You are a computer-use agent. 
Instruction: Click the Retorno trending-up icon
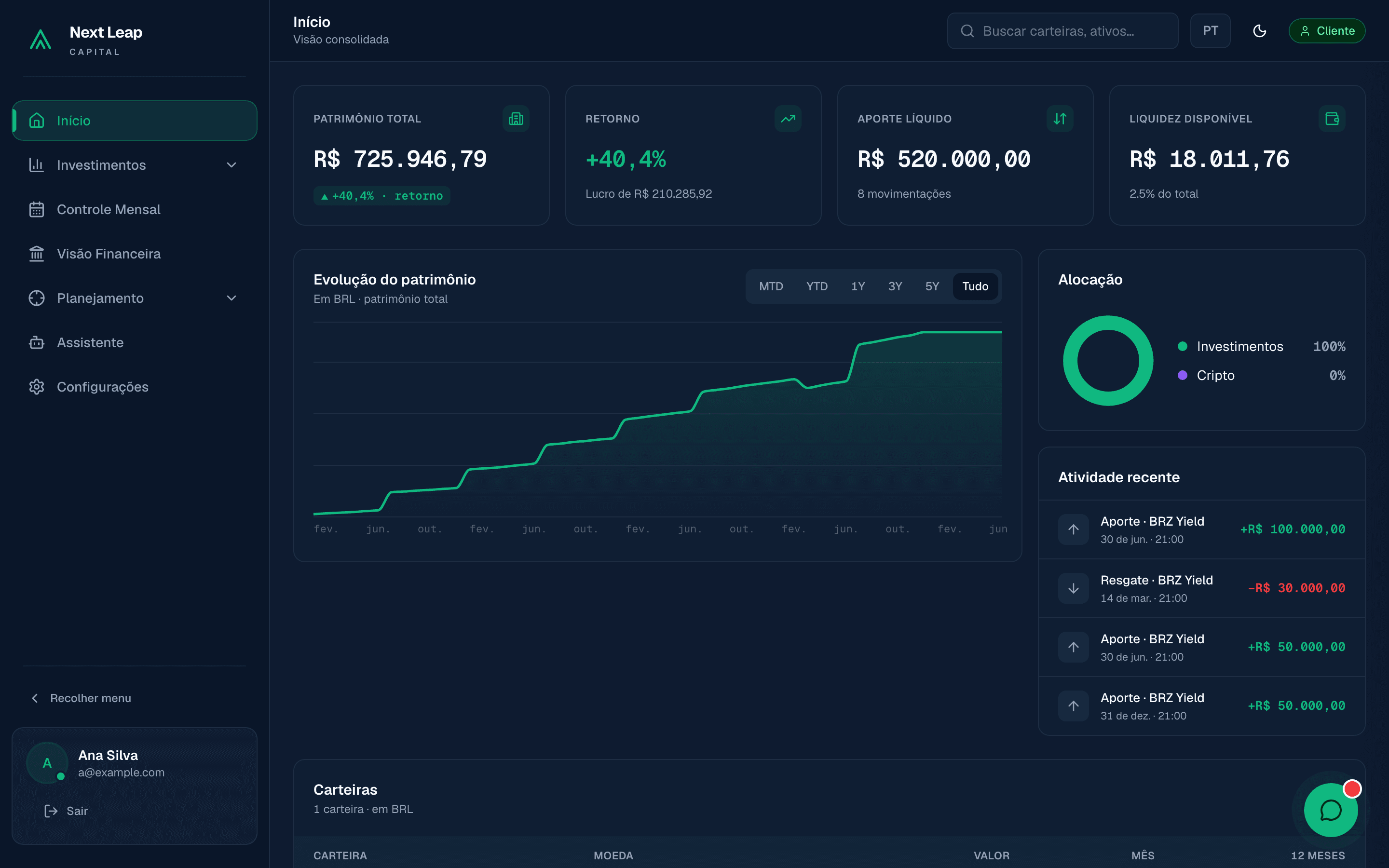tap(788, 119)
